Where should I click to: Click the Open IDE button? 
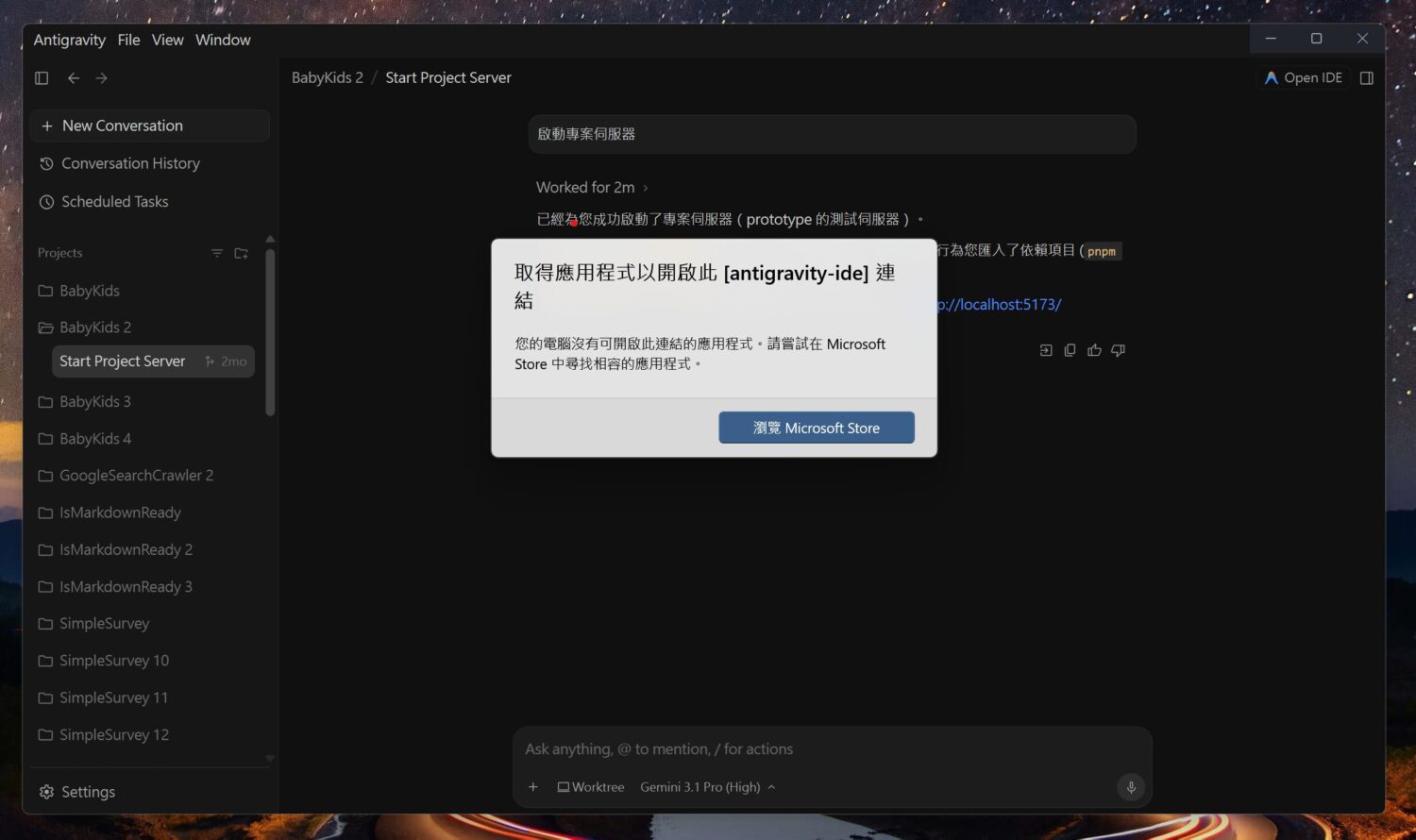pos(1304,78)
